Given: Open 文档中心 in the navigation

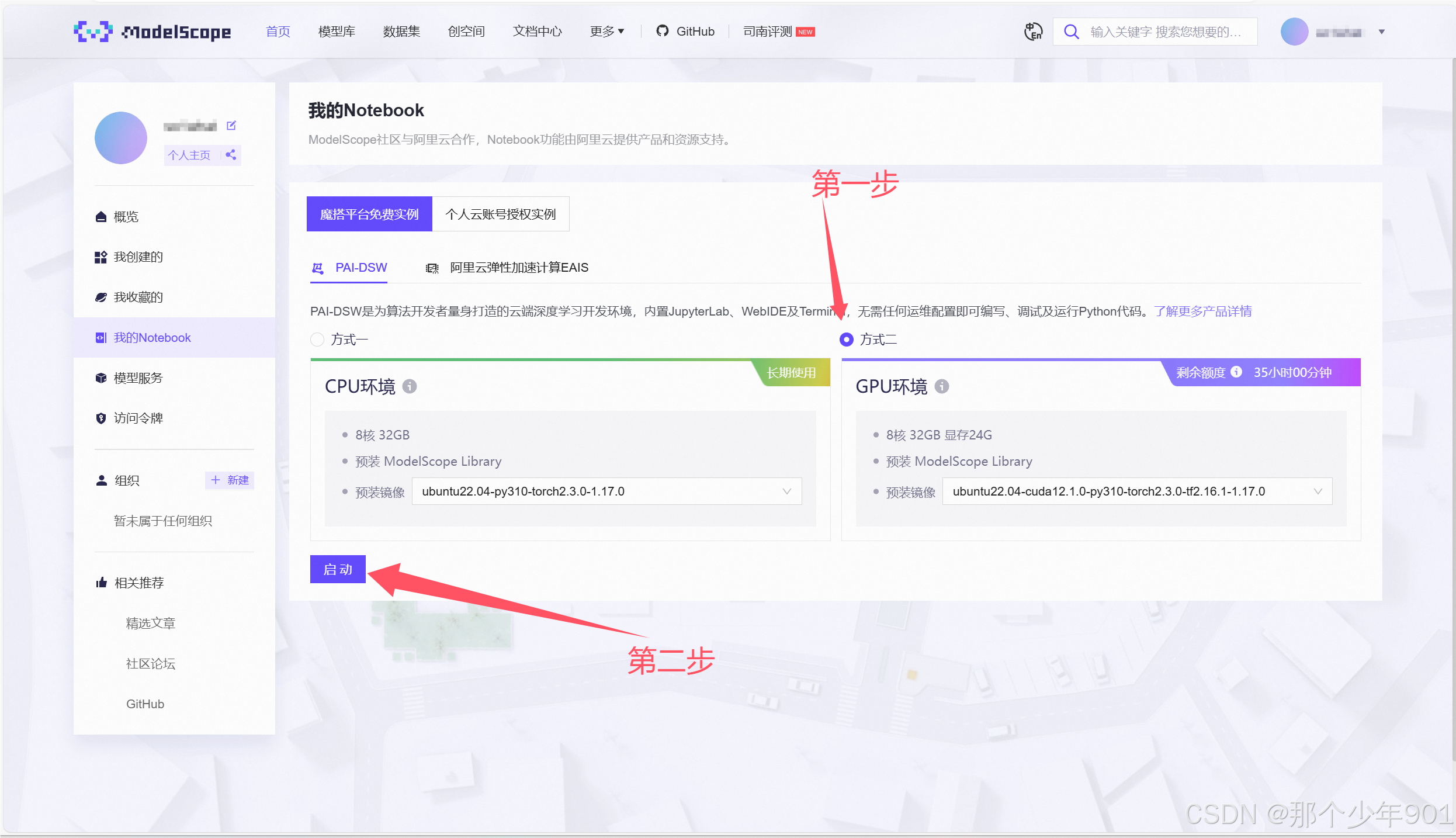Looking at the screenshot, I should click(x=537, y=32).
